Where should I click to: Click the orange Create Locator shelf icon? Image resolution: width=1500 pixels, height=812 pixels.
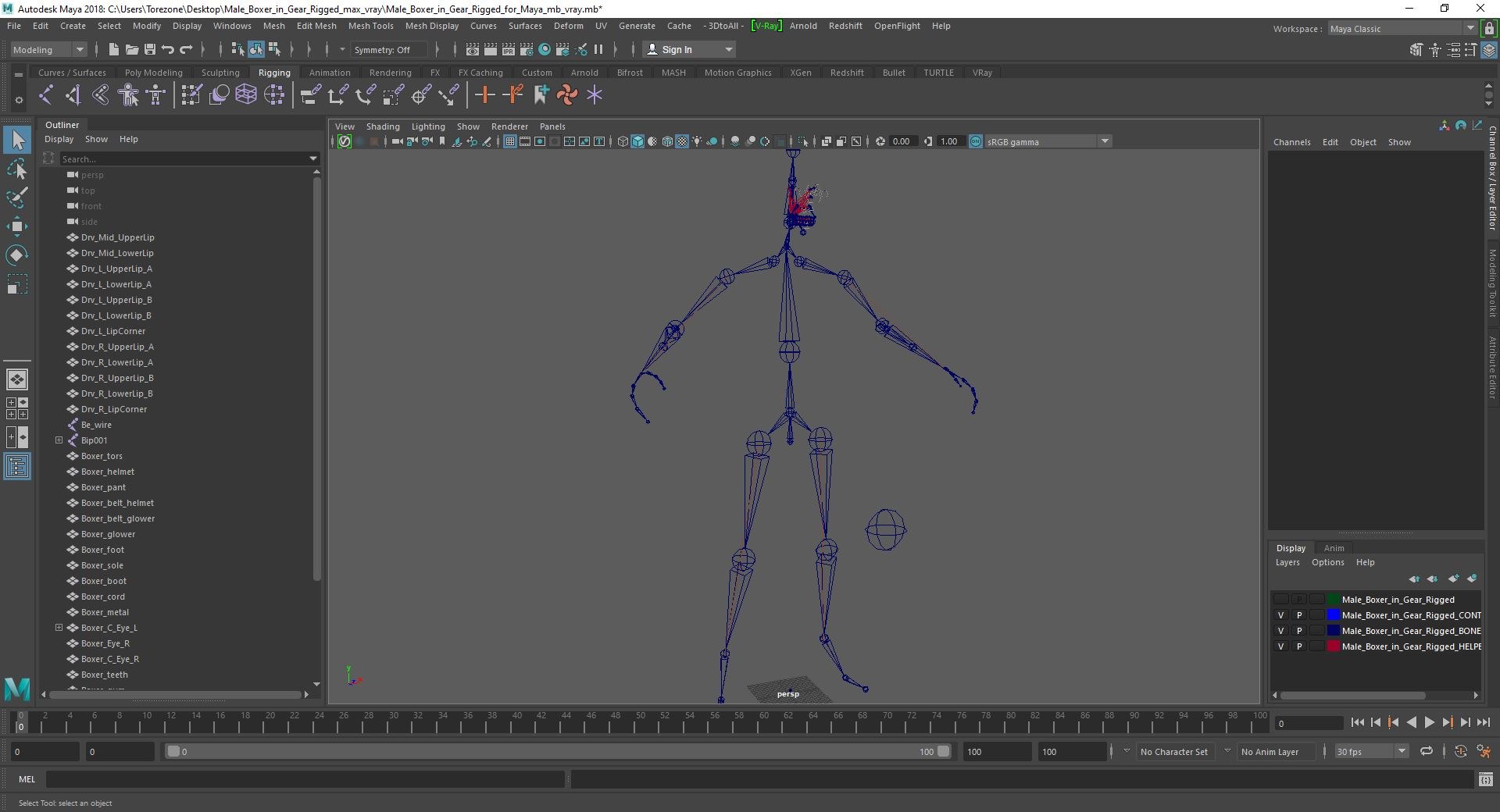point(484,95)
